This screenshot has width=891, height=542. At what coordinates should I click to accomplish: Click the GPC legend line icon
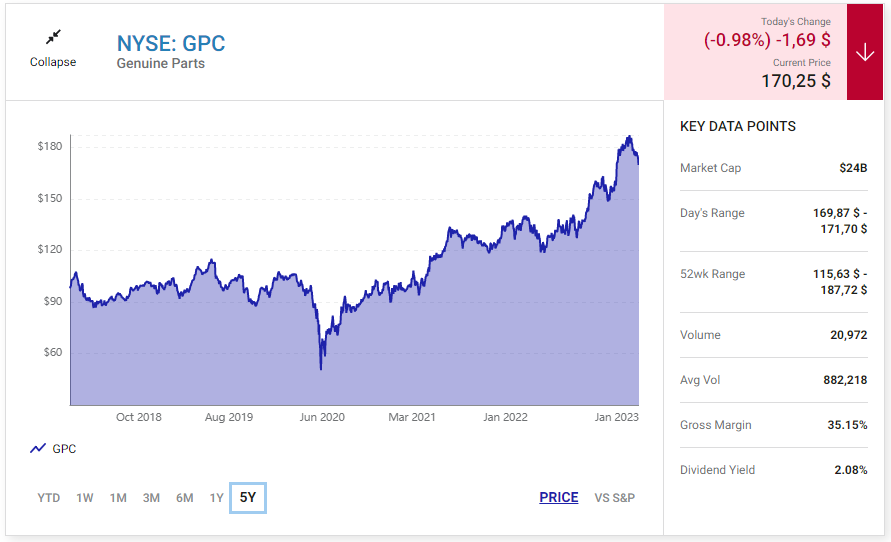38,449
